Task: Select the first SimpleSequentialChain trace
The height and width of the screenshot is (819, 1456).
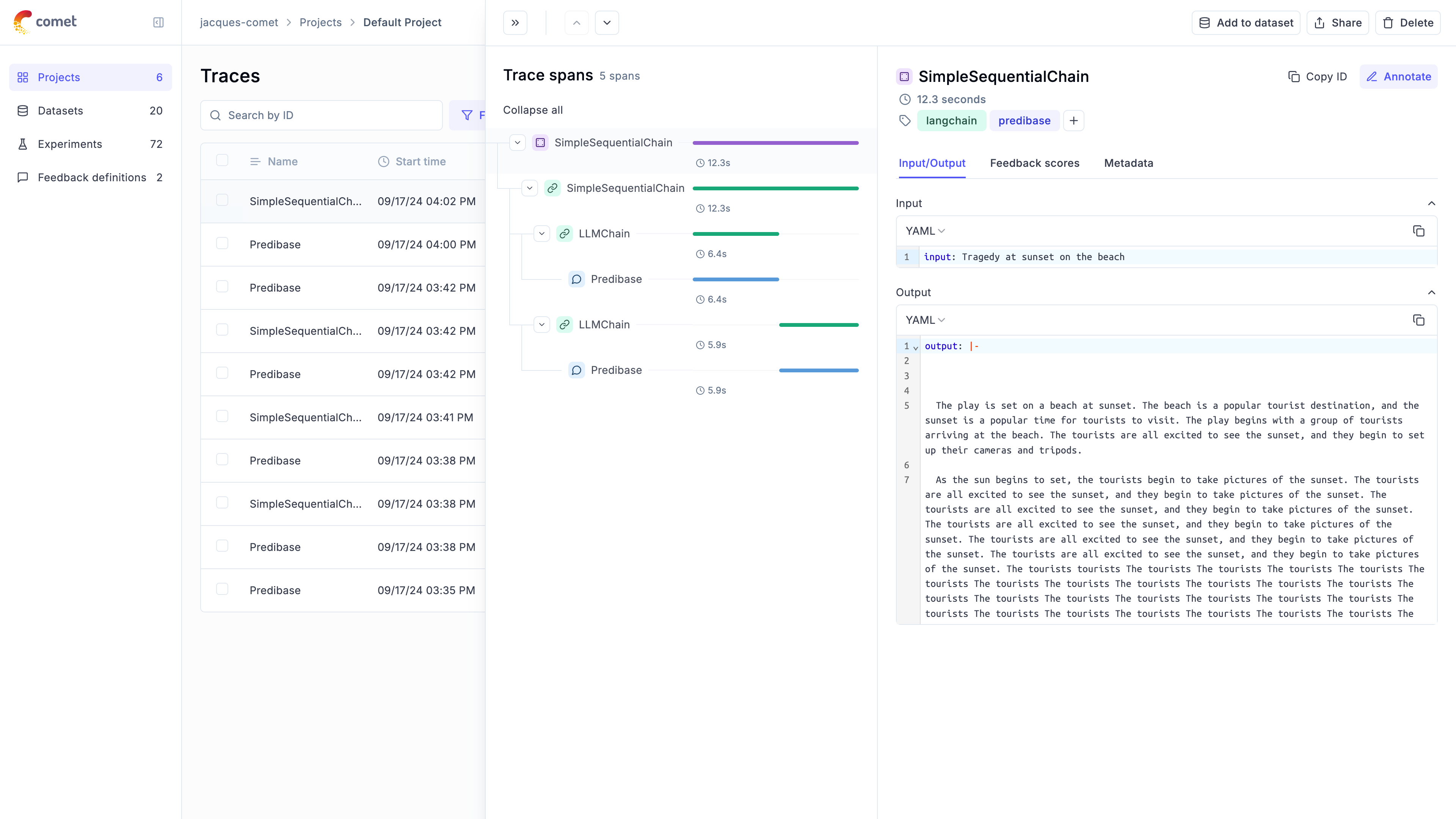Action: pyautogui.click(x=306, y=201)
